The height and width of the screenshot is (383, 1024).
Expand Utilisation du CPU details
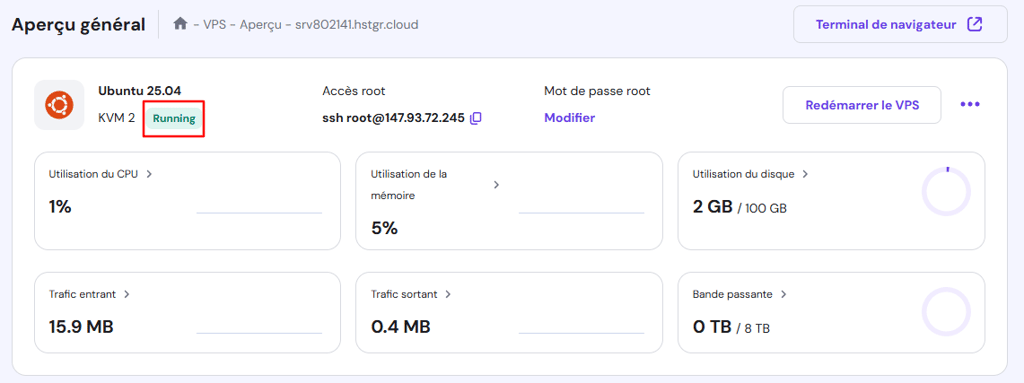tap(150, 175)
